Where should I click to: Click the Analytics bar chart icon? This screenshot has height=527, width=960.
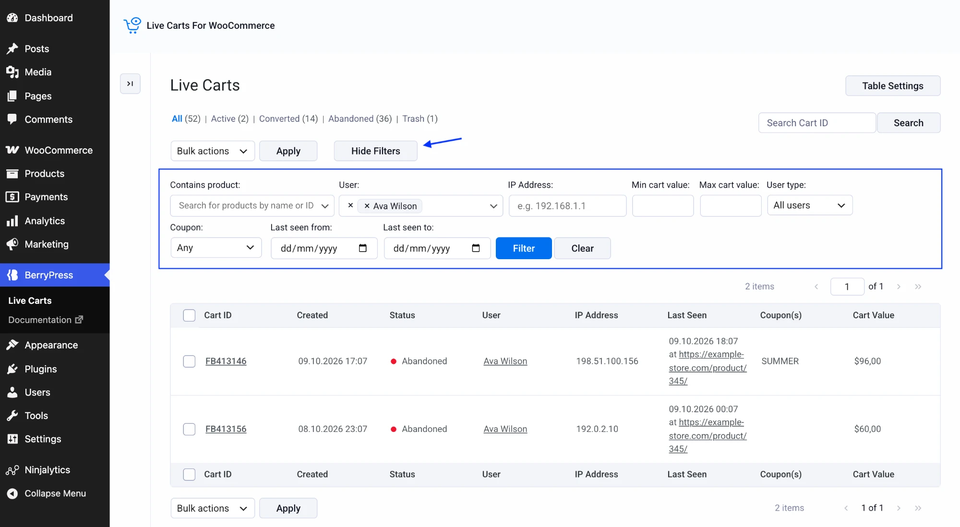(x=12, y=221)
